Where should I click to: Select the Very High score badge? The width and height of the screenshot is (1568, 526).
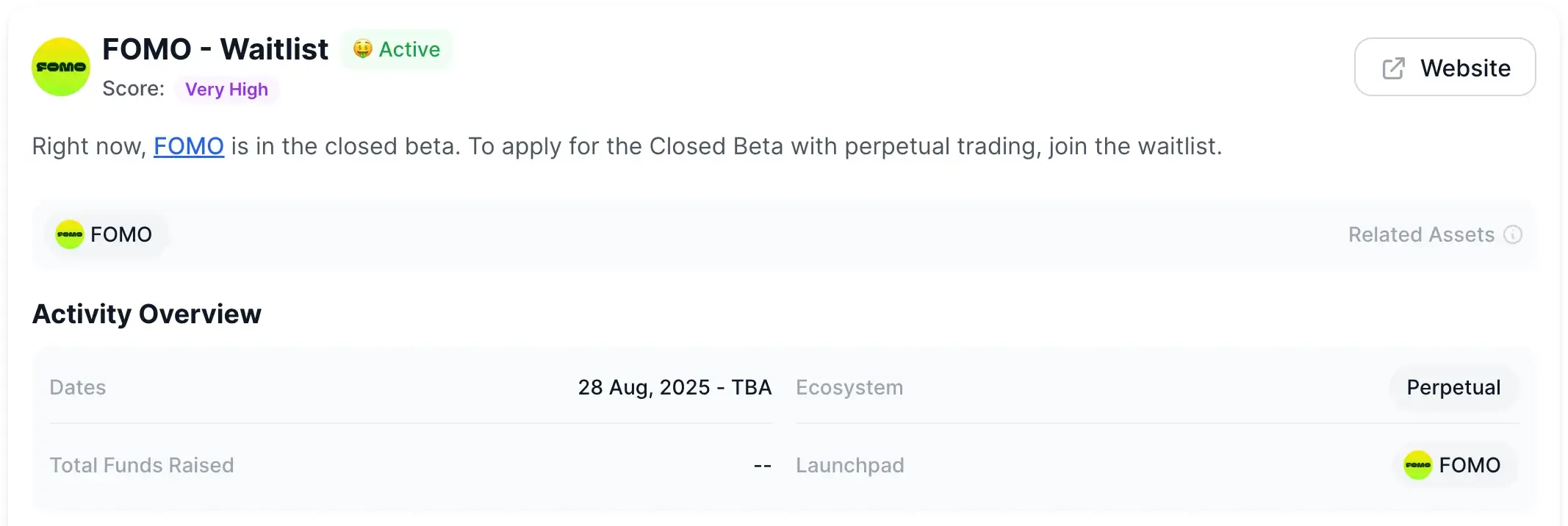click(226, 90)
